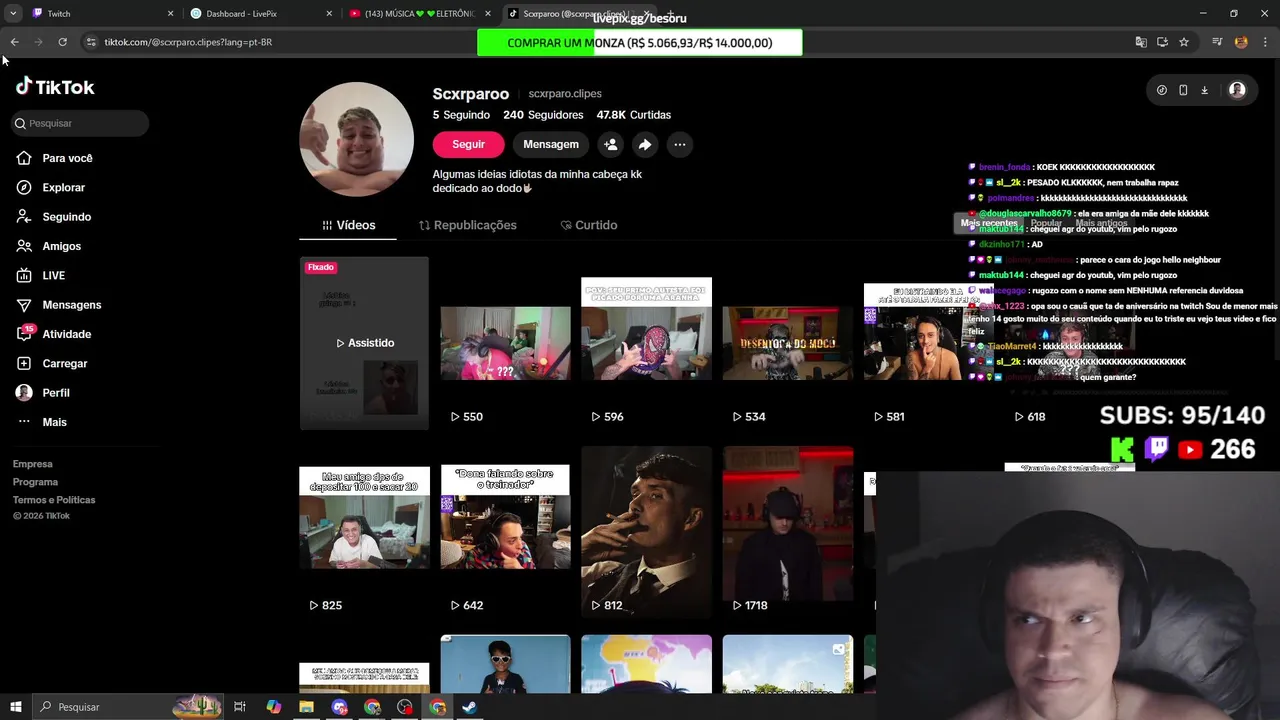Click the download app icon in top-right pill
1280x720 pixels.
click(1204, 90)
